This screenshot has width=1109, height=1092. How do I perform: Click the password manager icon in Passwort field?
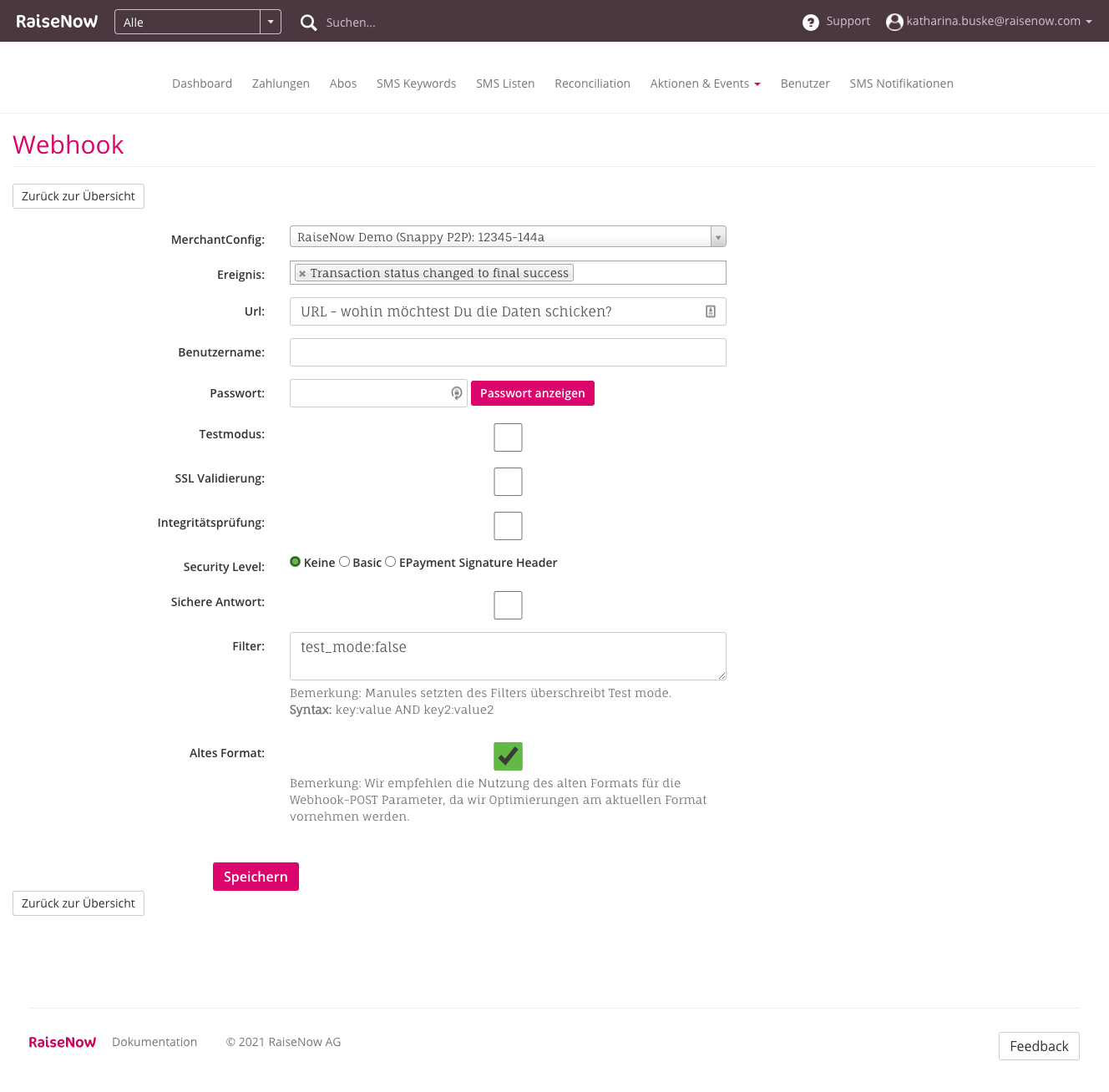point(457,393)
